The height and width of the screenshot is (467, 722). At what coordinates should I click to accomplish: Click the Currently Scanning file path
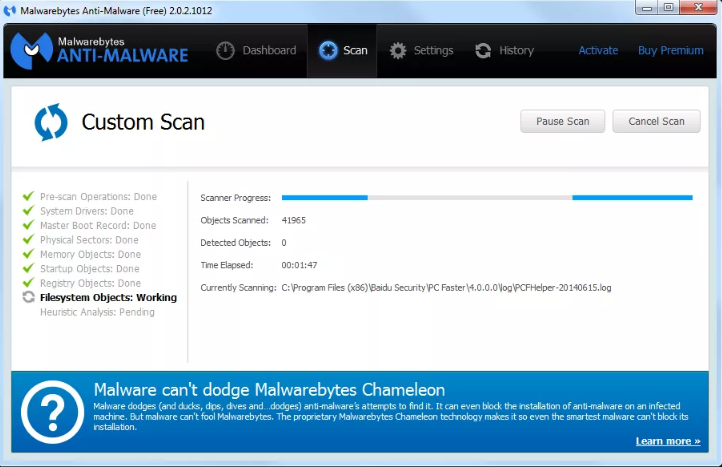coord(447,288)
